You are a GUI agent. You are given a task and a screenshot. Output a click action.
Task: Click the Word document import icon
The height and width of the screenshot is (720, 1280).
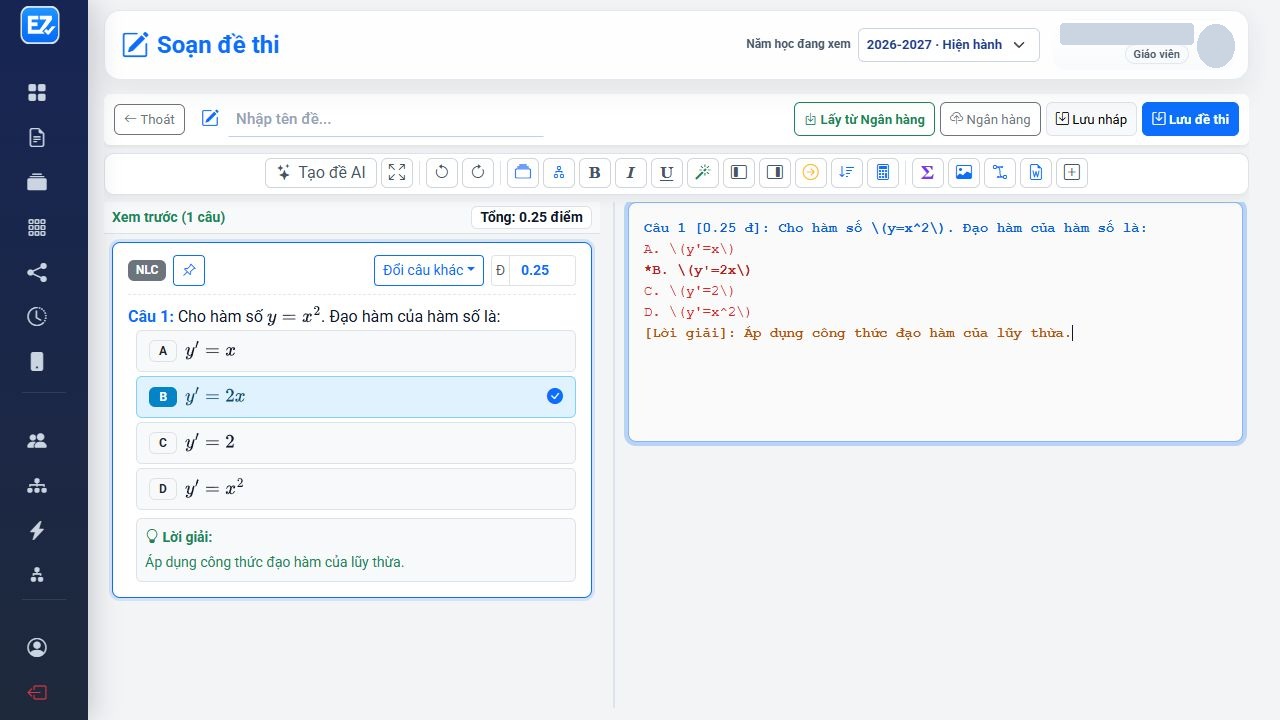1036,172
